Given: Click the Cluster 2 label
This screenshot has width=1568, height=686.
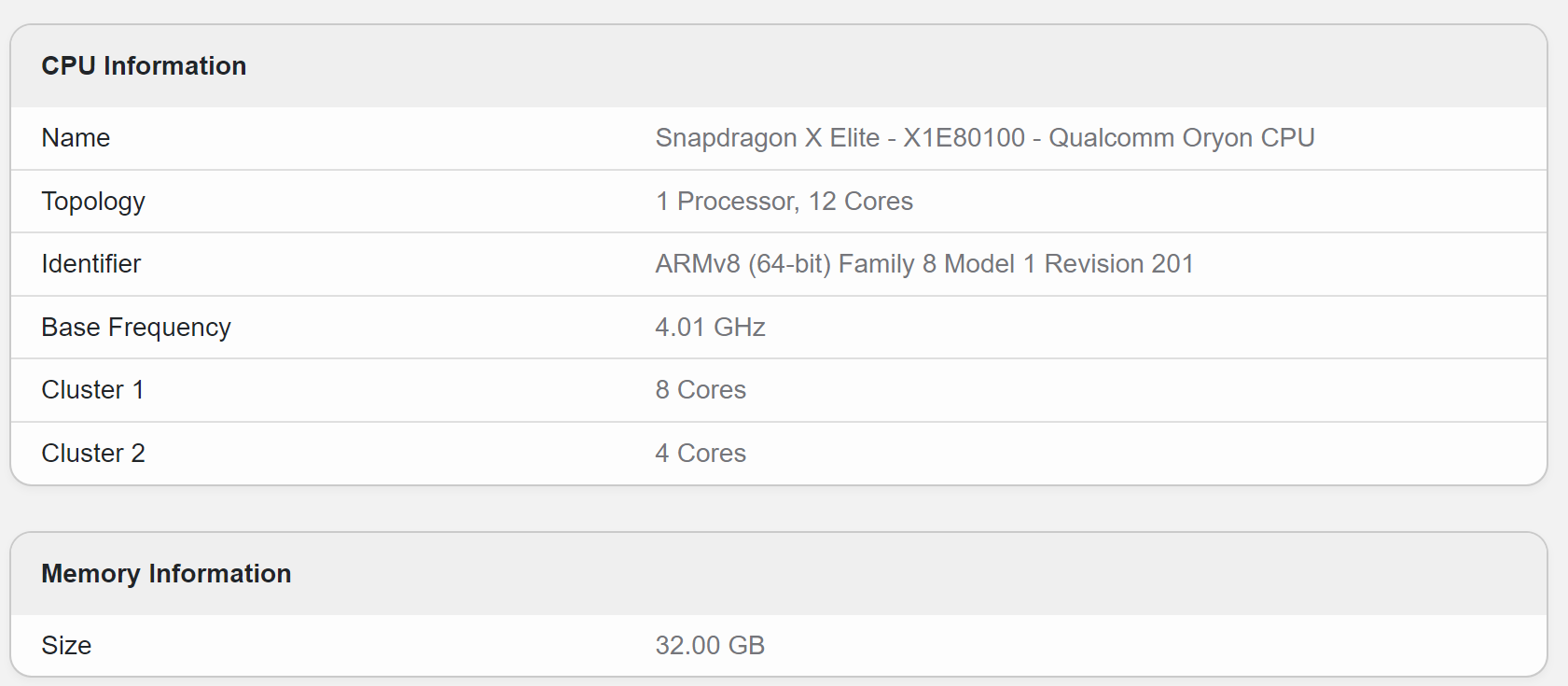Looking at the screenshot, I should [93, 454].
